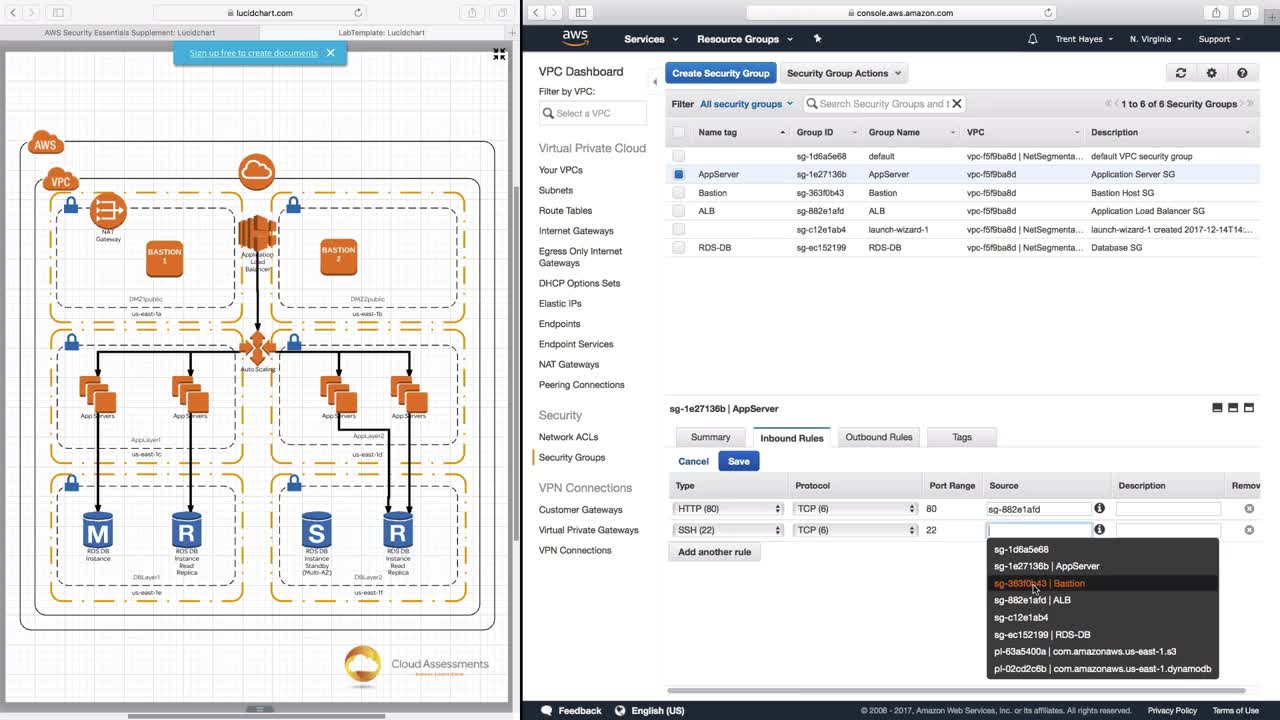Open Security Group Actions dropdown

pyautogui.click(x=843, y=73)
